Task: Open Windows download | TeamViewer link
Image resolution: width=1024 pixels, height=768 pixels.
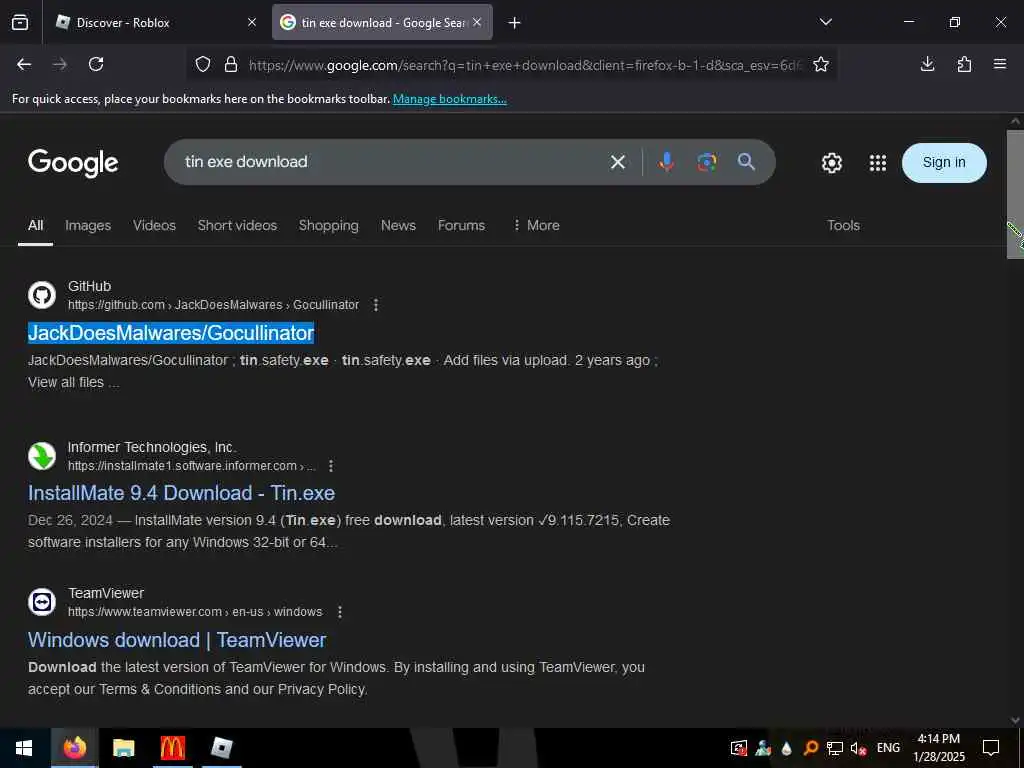Action: [177, 640]
